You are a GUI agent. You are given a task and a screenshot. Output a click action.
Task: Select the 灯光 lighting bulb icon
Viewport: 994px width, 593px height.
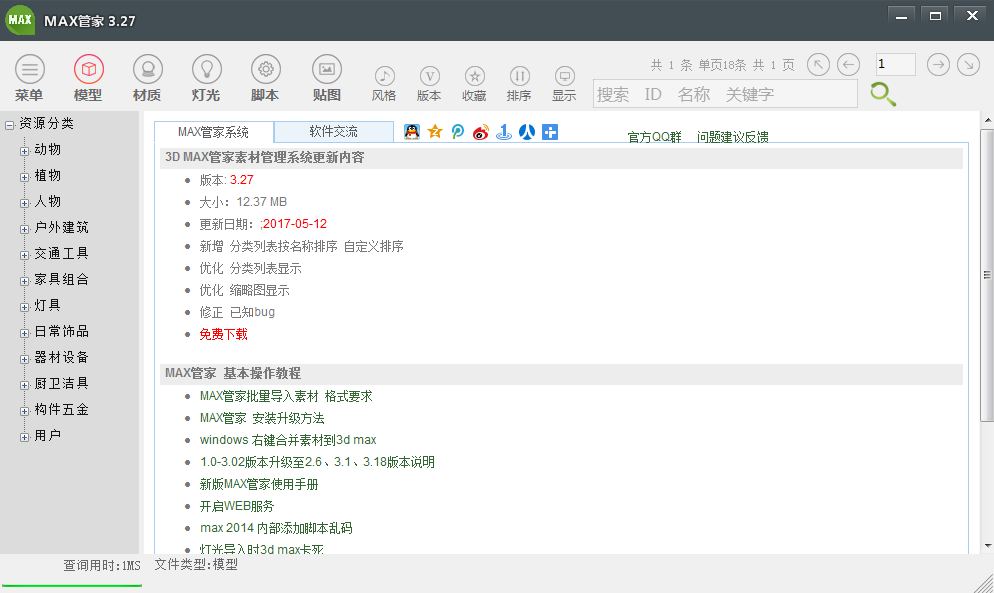206,70
